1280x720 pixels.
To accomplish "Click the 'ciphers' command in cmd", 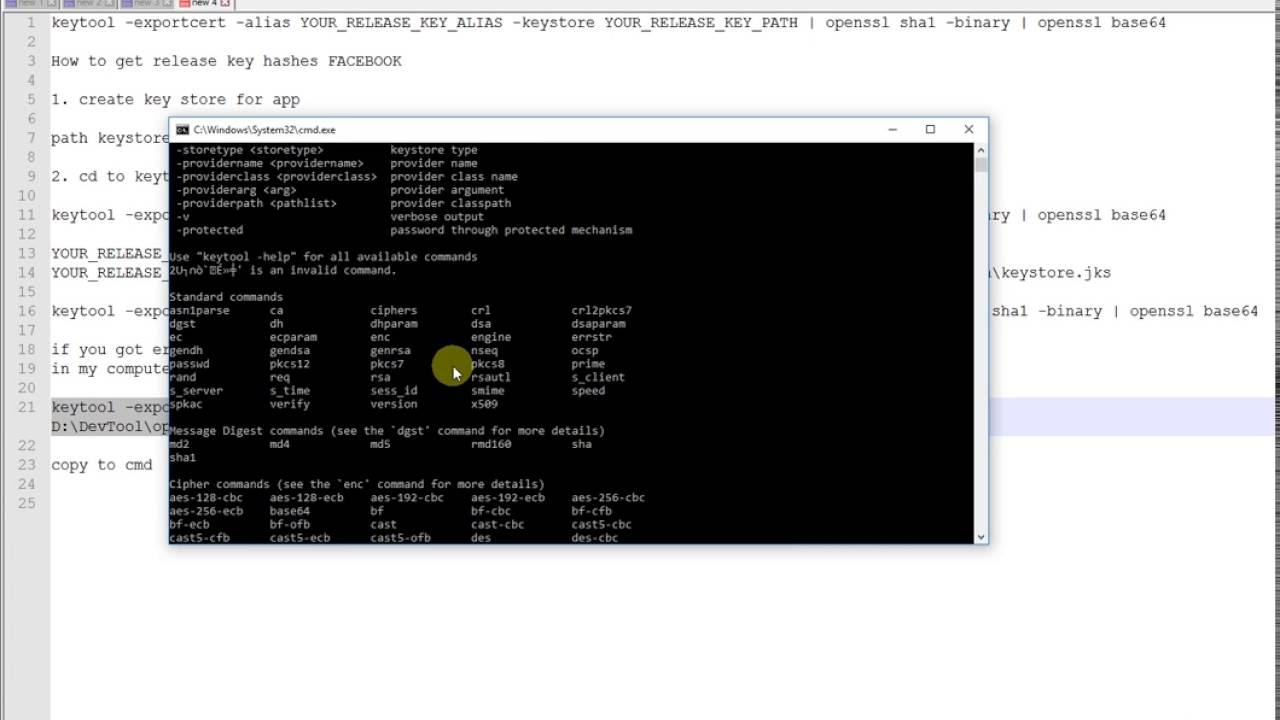I will pos(393,310).
